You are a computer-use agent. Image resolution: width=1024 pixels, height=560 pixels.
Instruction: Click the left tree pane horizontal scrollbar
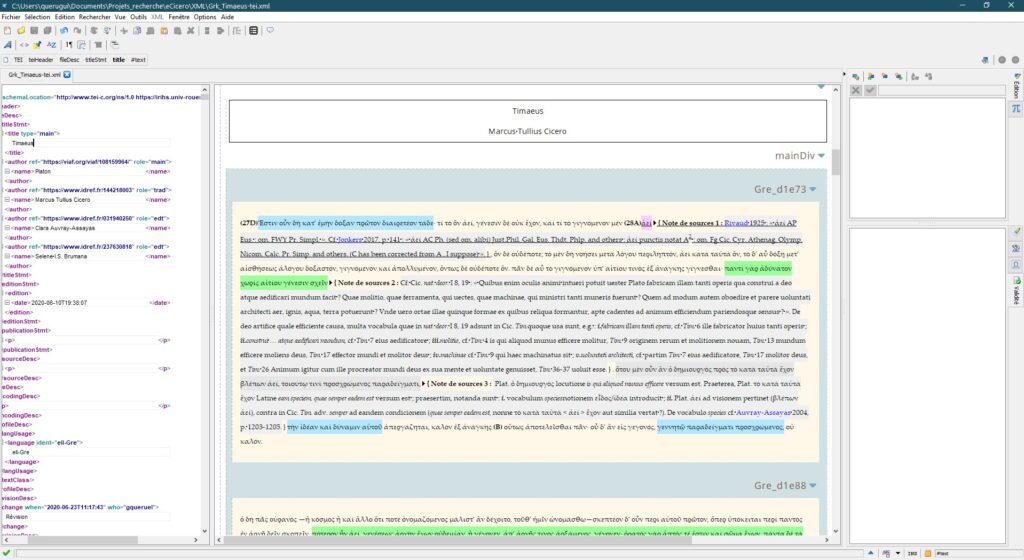pos(82,540)
